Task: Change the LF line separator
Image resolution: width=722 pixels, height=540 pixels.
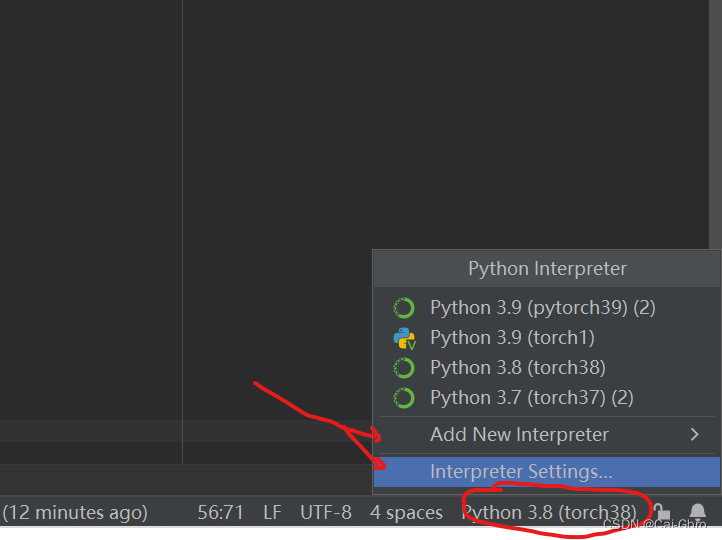Action: pos(272,512)
